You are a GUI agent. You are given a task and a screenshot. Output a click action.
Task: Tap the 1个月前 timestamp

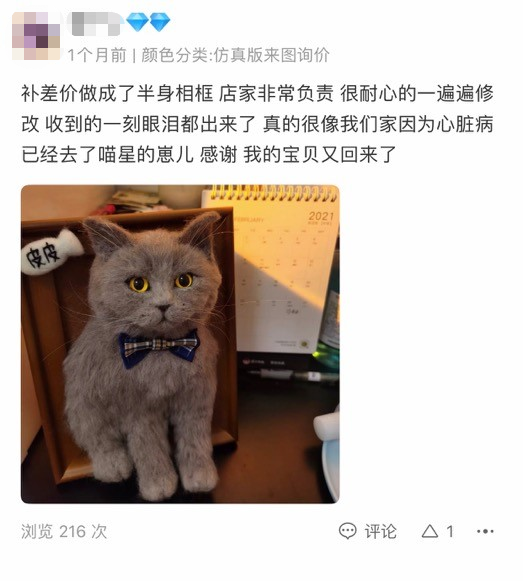pos(97,55)
